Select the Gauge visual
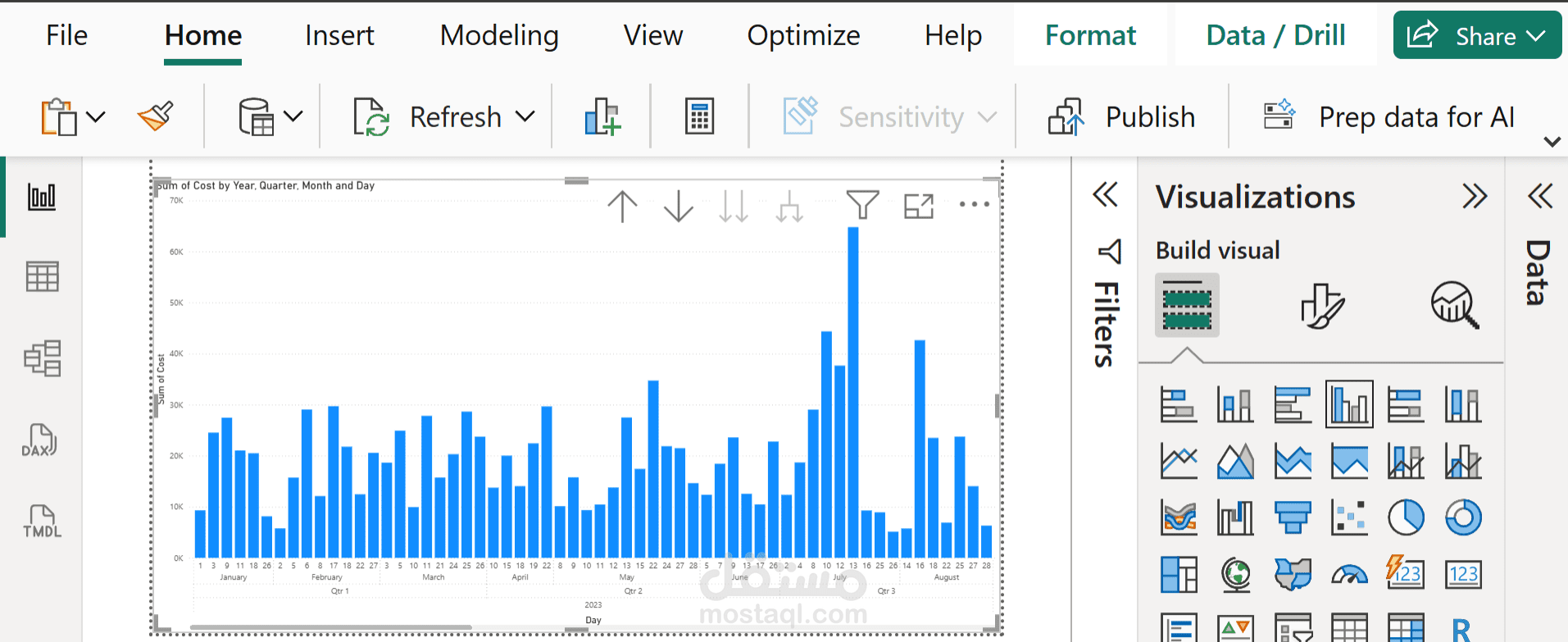 coord(1349,574)
